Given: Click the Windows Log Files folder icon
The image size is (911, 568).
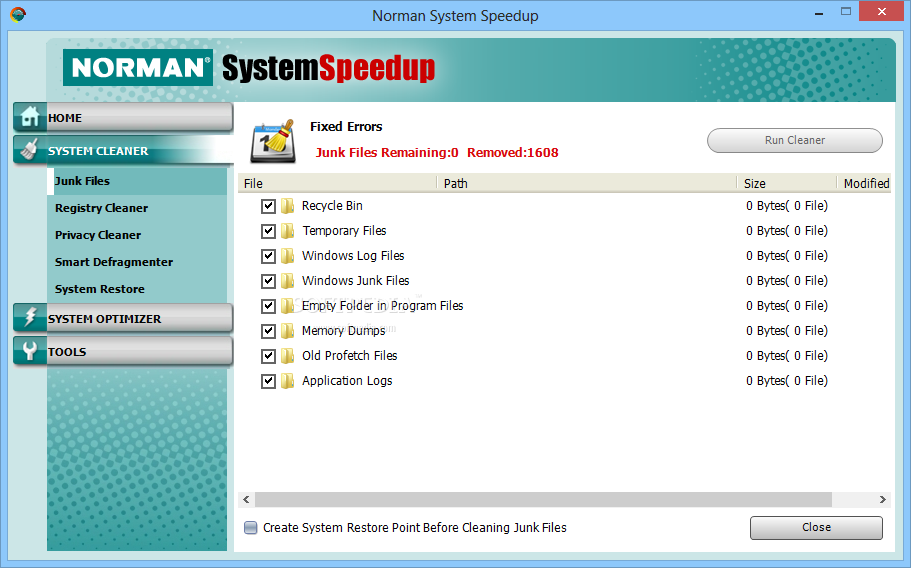Looking at the screenshot, I should click(x=288, y=256).
